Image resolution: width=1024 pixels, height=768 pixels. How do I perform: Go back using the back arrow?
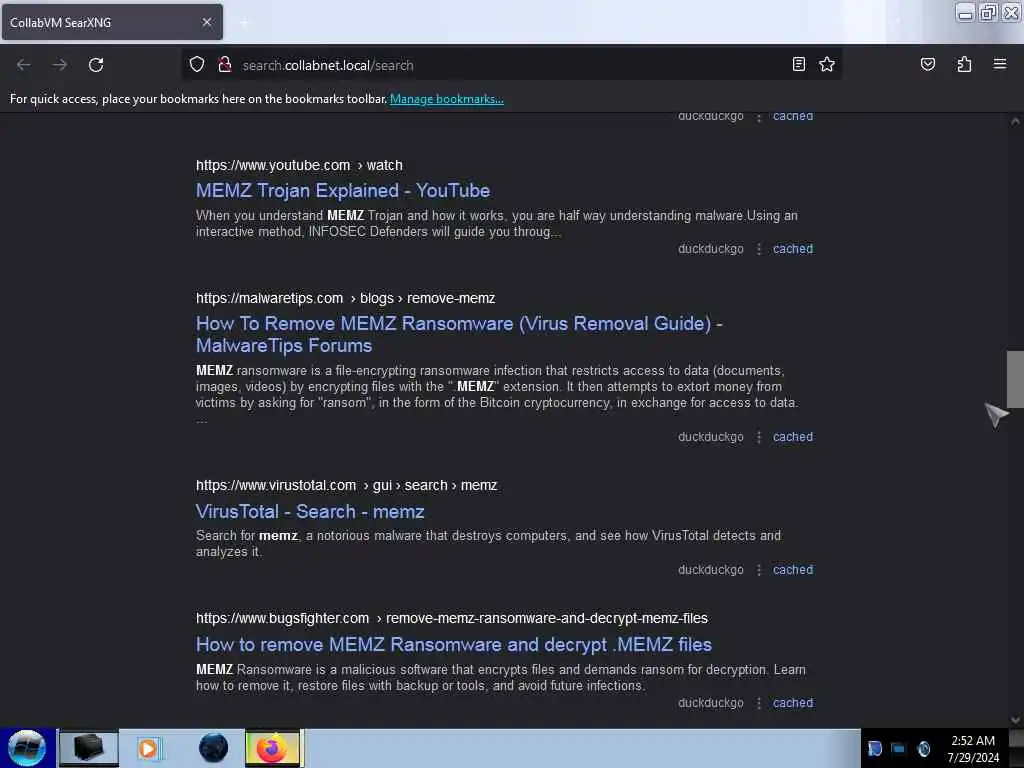point(24,65)
